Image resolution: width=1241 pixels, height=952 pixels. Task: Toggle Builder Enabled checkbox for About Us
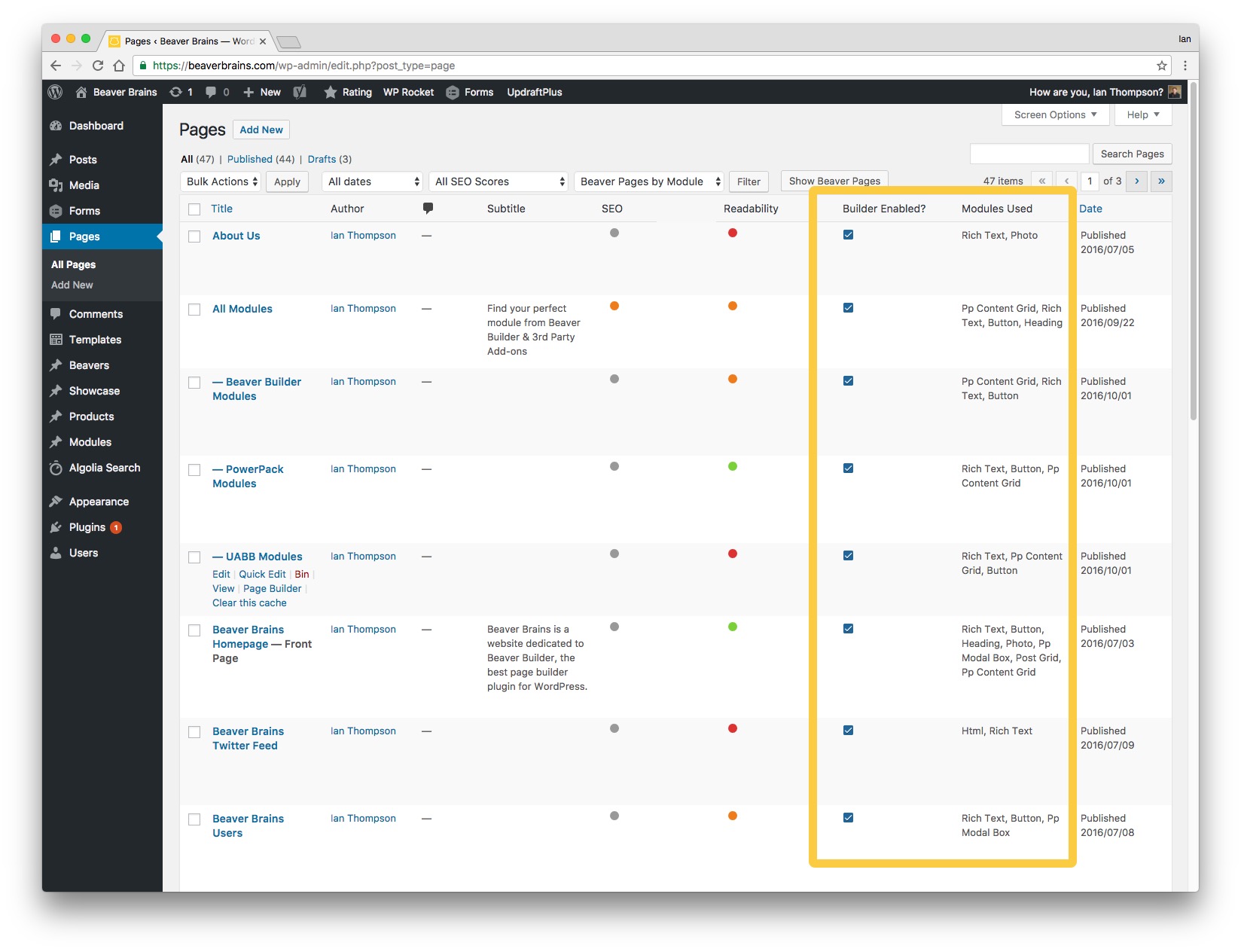[848, 235]
